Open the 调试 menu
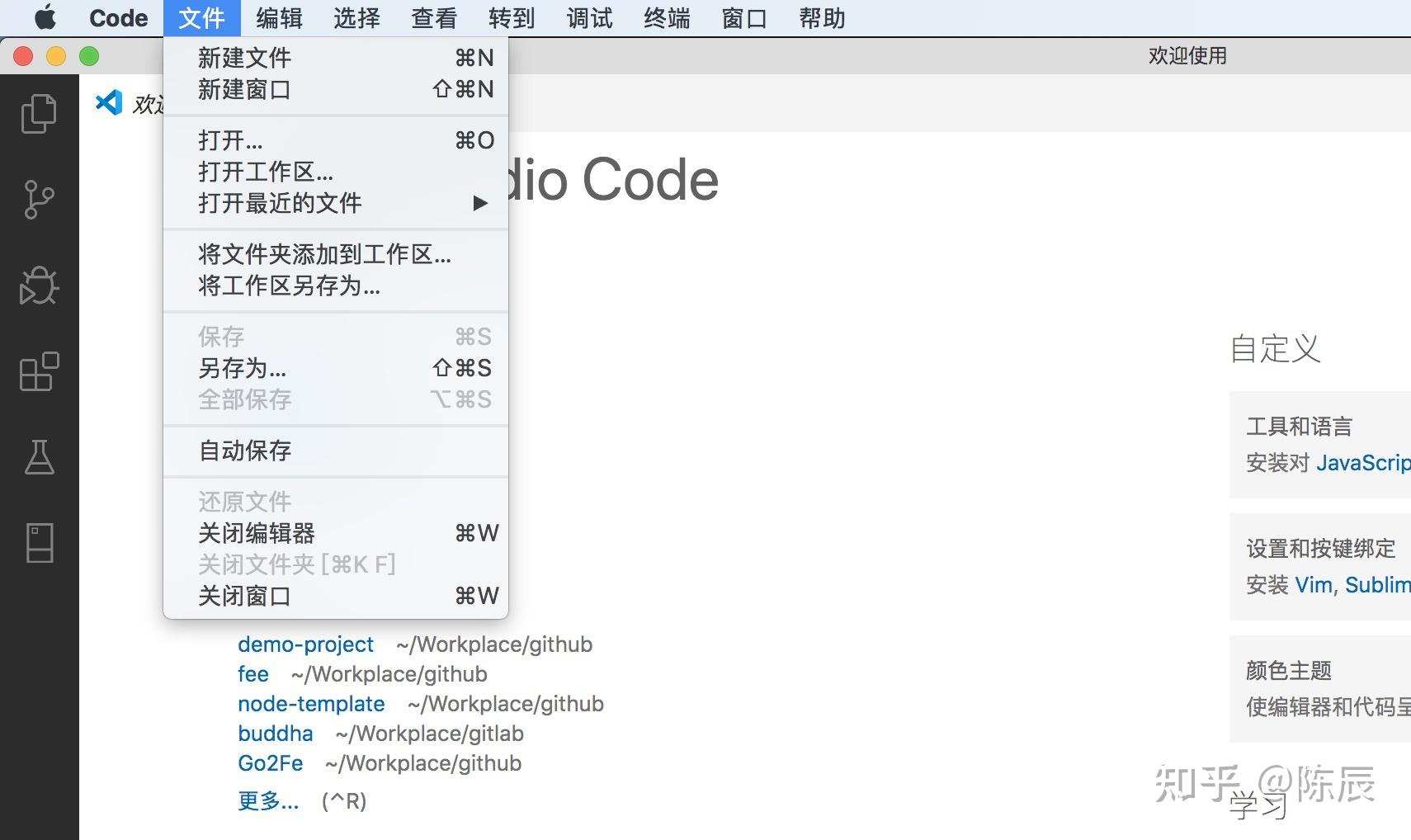This screenshot has height=840, width=1411. tap(589, 18)
